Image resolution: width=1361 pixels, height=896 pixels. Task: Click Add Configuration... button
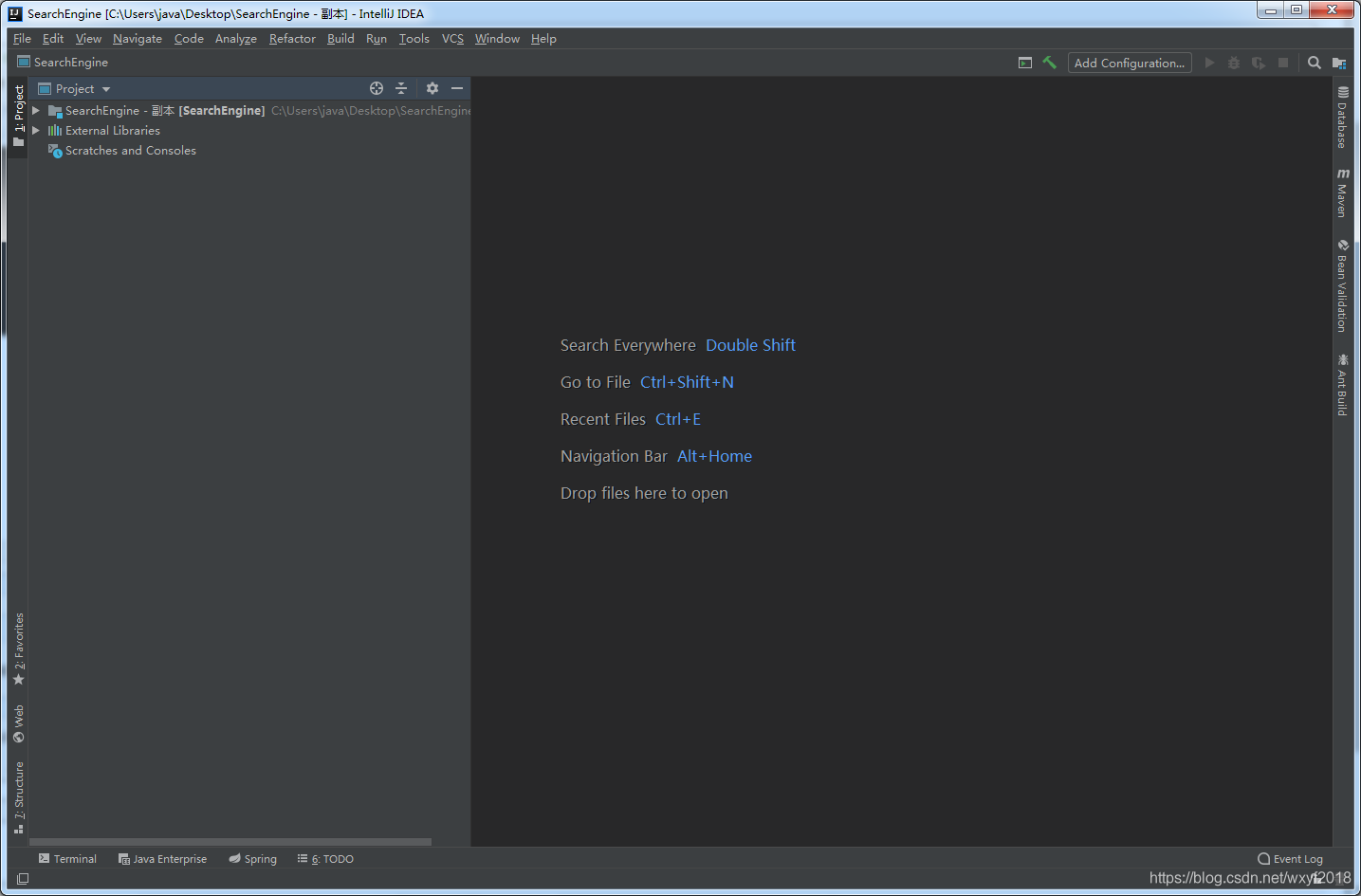1130,63
